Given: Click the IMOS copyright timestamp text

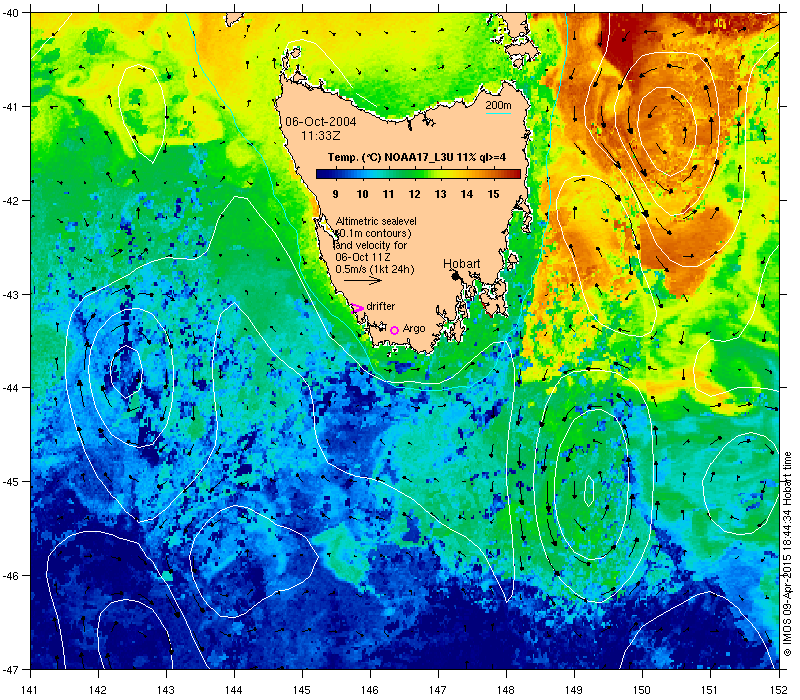Looking at the screenshot, I should click(787, 555).
